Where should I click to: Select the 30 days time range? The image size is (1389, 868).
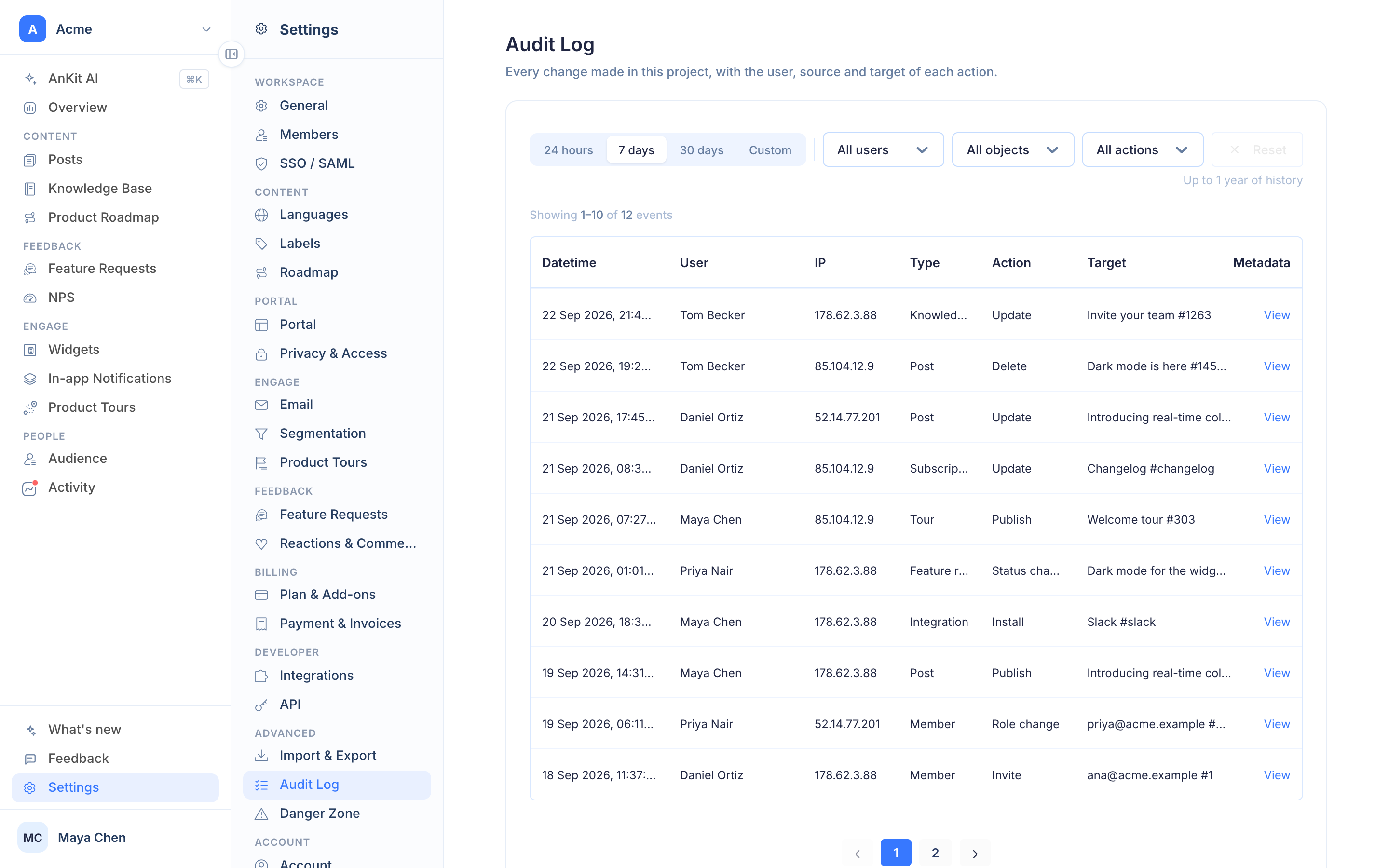[701, 150]
